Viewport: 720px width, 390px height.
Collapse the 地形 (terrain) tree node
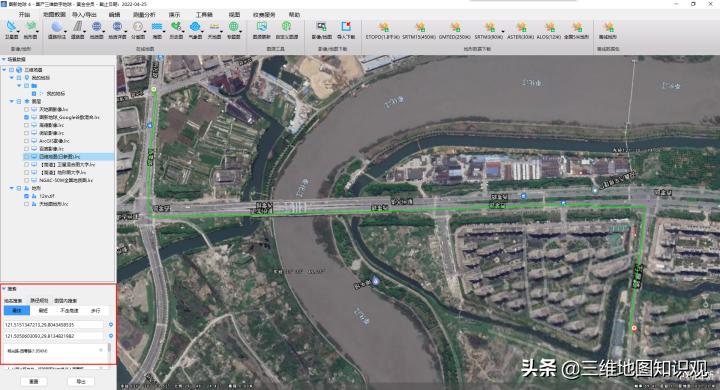tap(11, 188)
